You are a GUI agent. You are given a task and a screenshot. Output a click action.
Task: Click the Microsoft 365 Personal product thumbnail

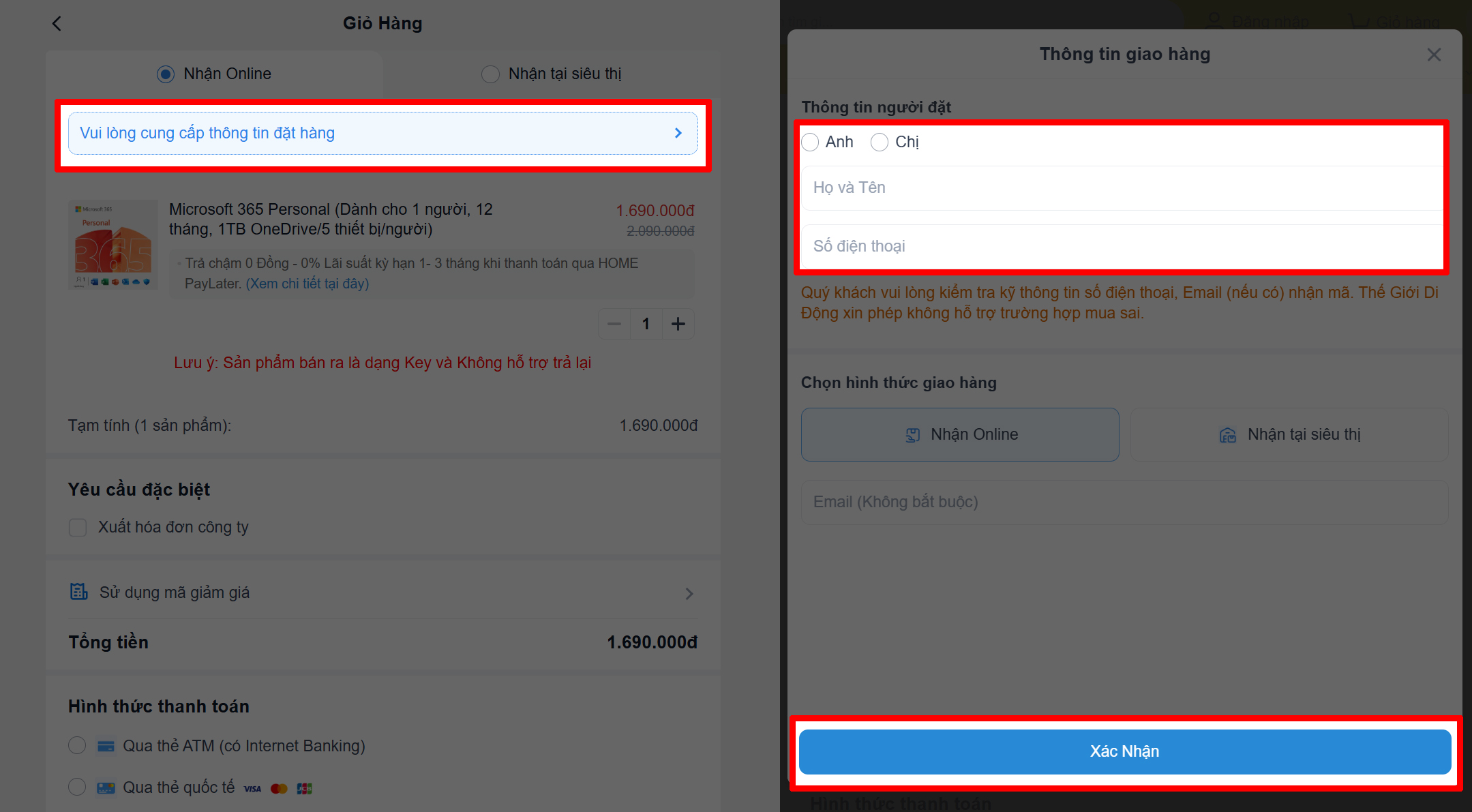pyautogui.click(x=113, y=244)
